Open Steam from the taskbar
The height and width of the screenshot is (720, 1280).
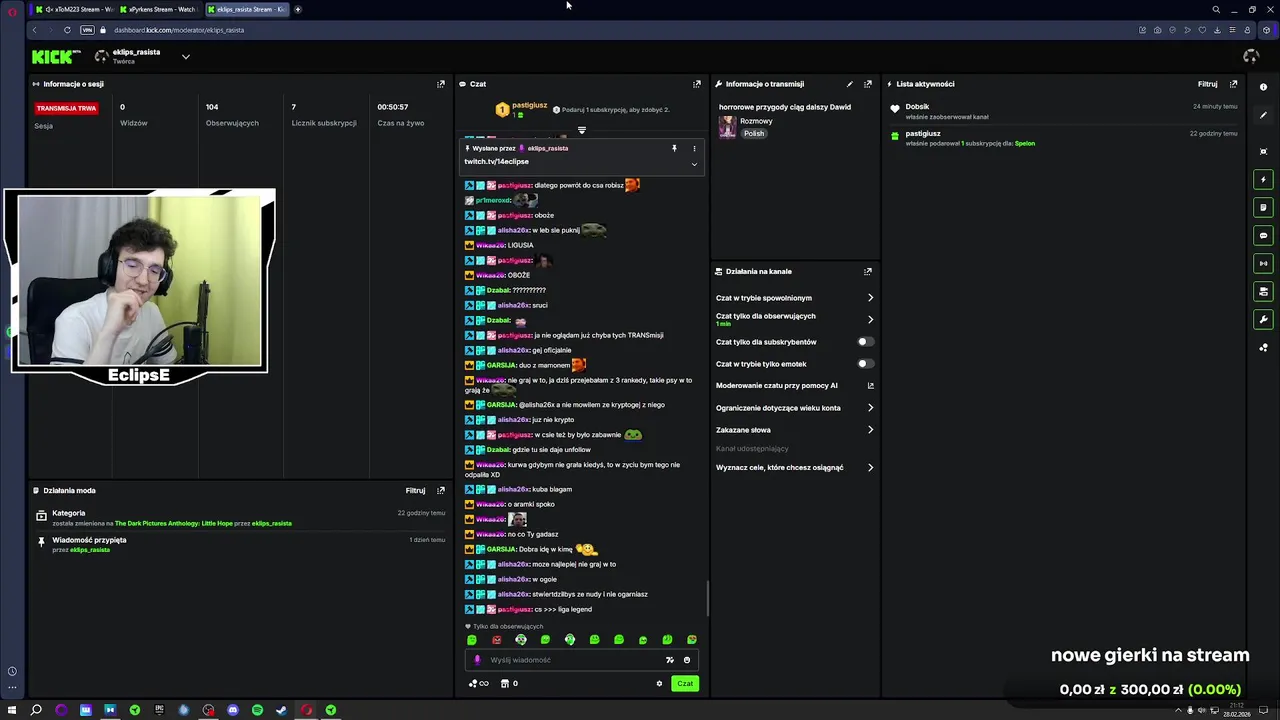[x=281, y=710]
